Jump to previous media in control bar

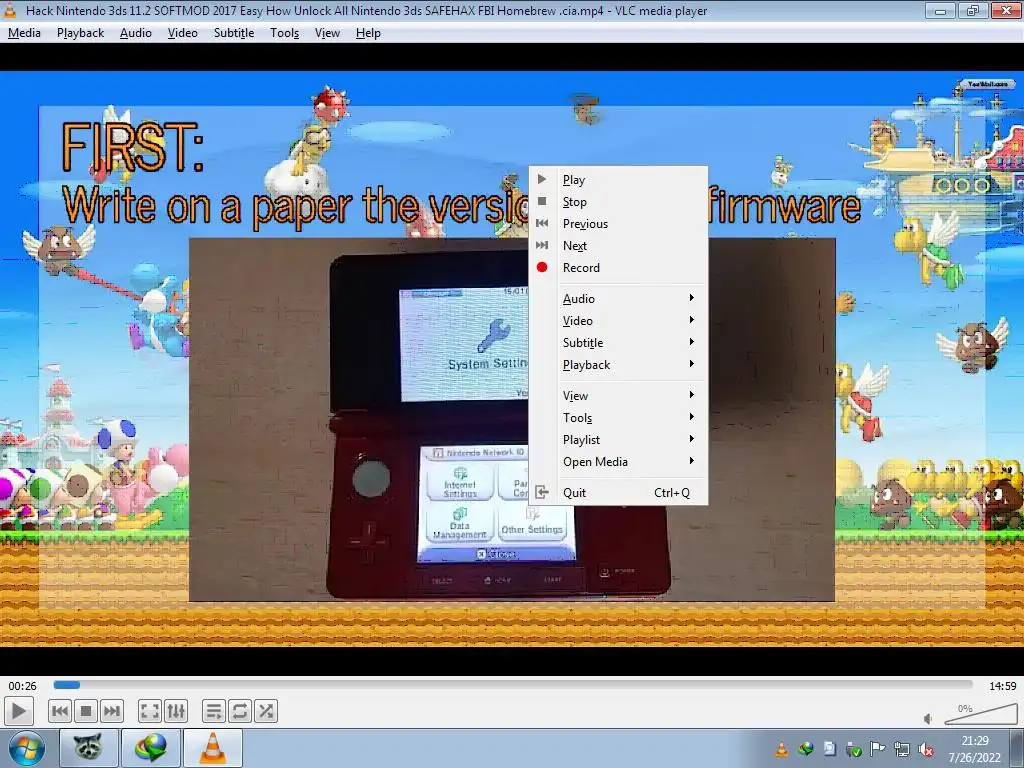click(x=59, y=711)
